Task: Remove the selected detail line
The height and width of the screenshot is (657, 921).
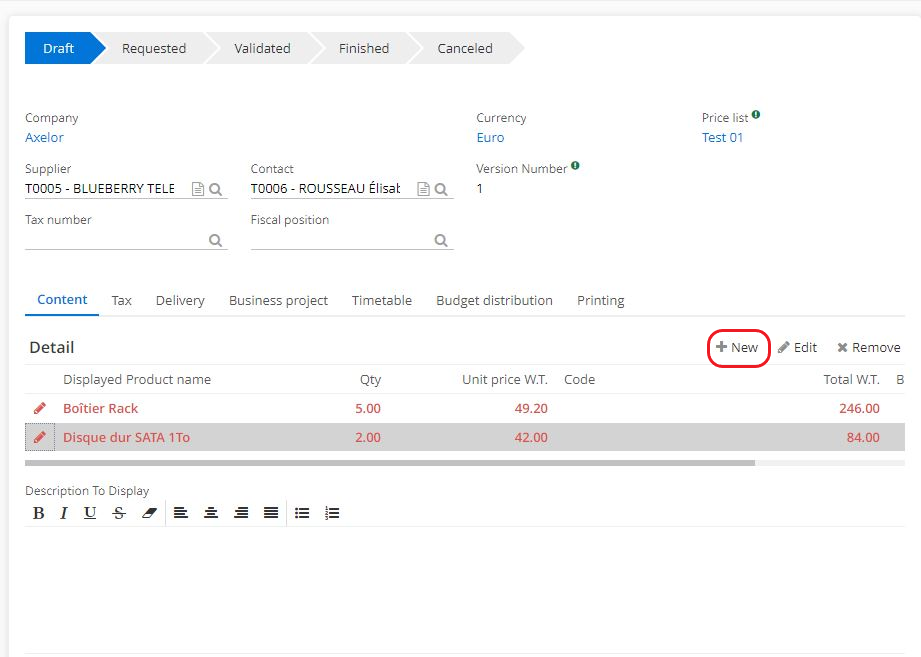Action: [868, 348]
